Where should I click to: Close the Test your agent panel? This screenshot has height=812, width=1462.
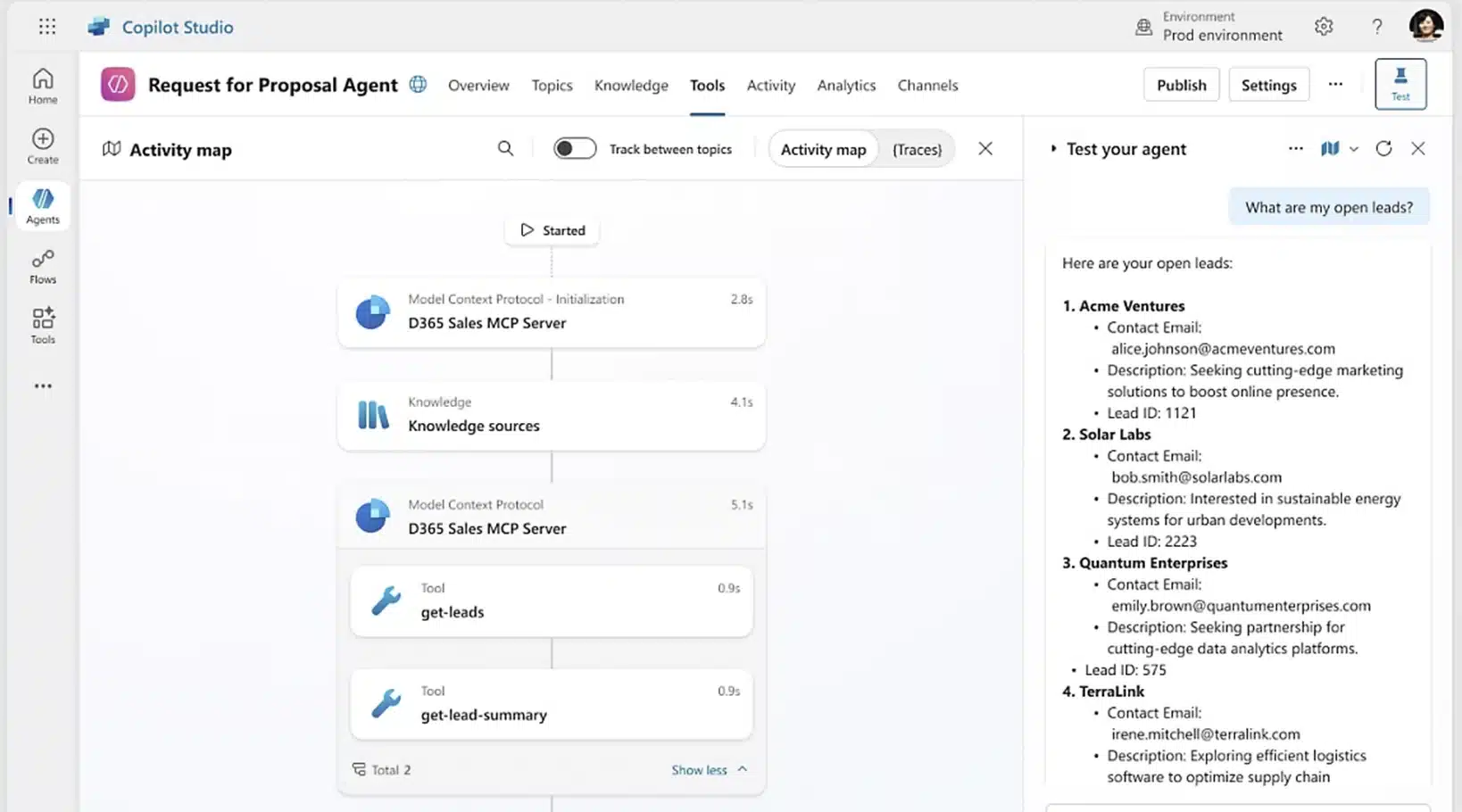coord(1418,149)
